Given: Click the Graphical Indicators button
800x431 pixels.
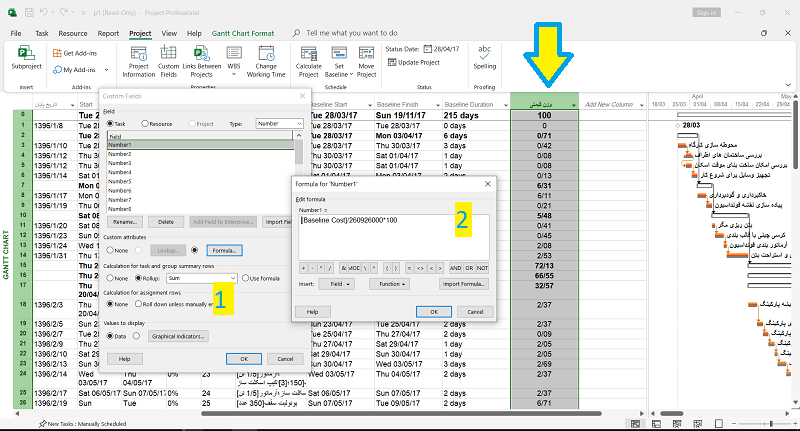Looking at the screenshot, I should [x=177, y=336].
